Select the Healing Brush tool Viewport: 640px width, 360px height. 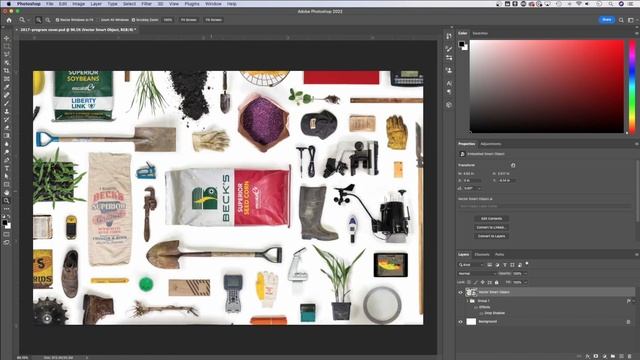point(7,95)
